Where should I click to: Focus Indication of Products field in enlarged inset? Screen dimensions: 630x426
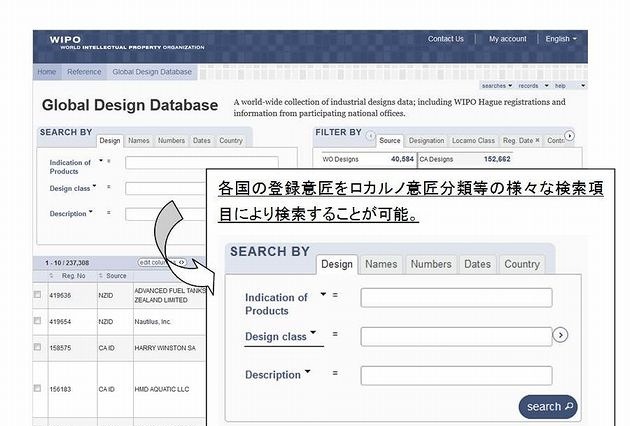click(x=456, y=298)
